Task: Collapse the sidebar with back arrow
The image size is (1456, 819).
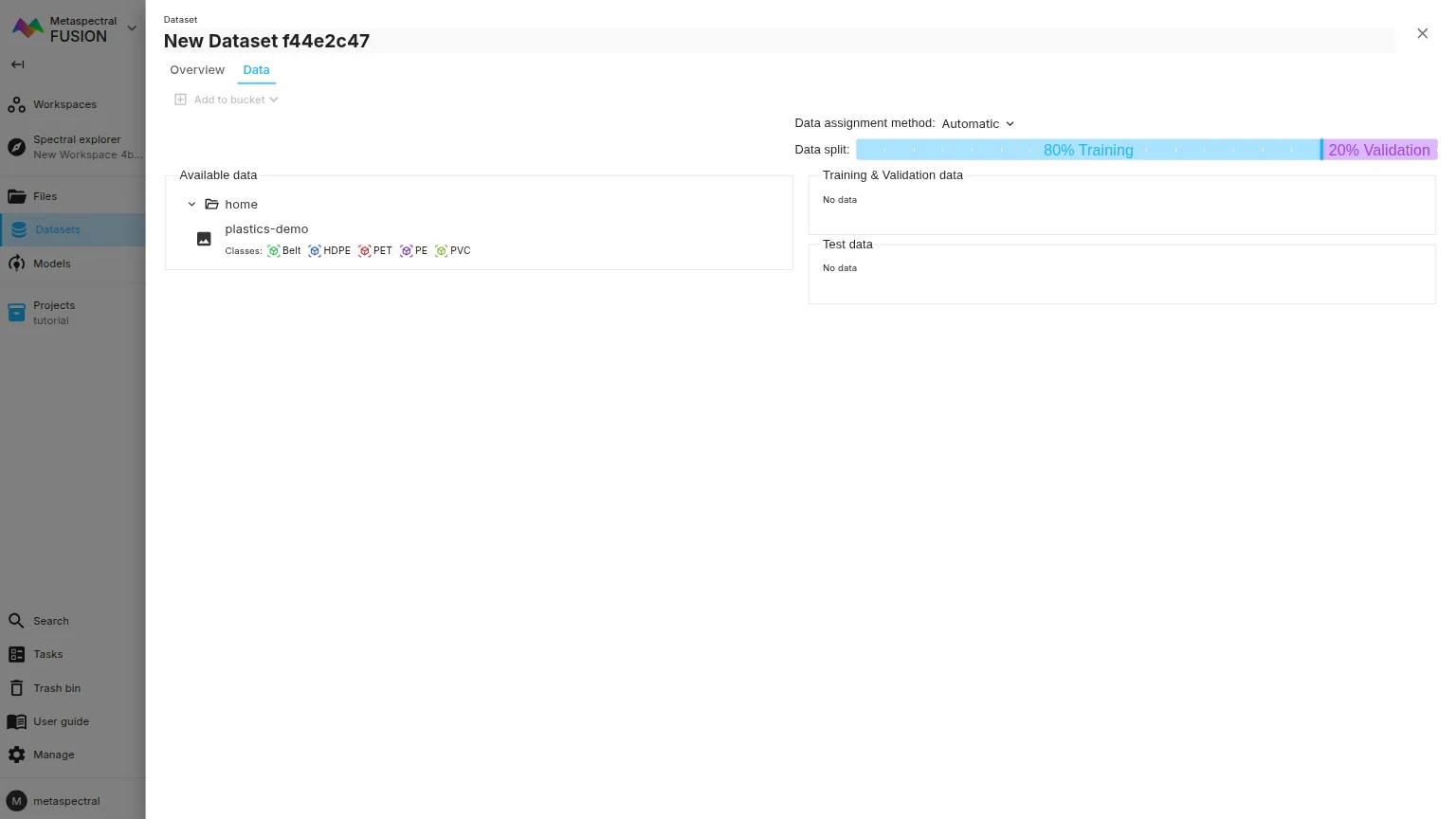Action: pos(17,64)
